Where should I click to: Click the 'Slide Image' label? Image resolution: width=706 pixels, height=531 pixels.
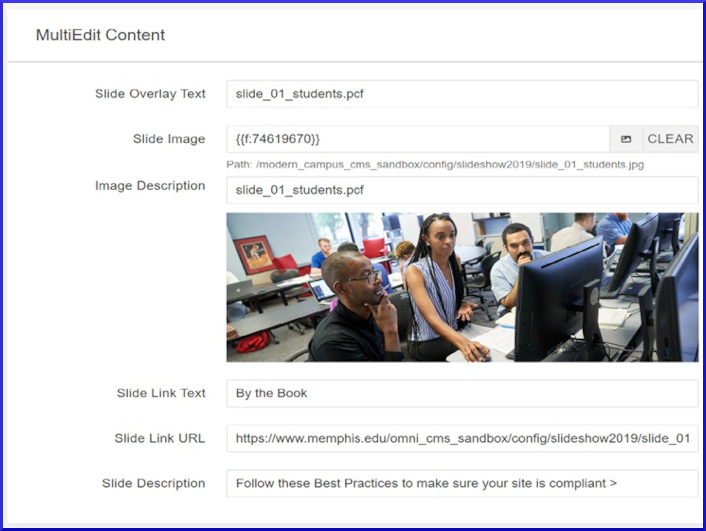[169, 139]
